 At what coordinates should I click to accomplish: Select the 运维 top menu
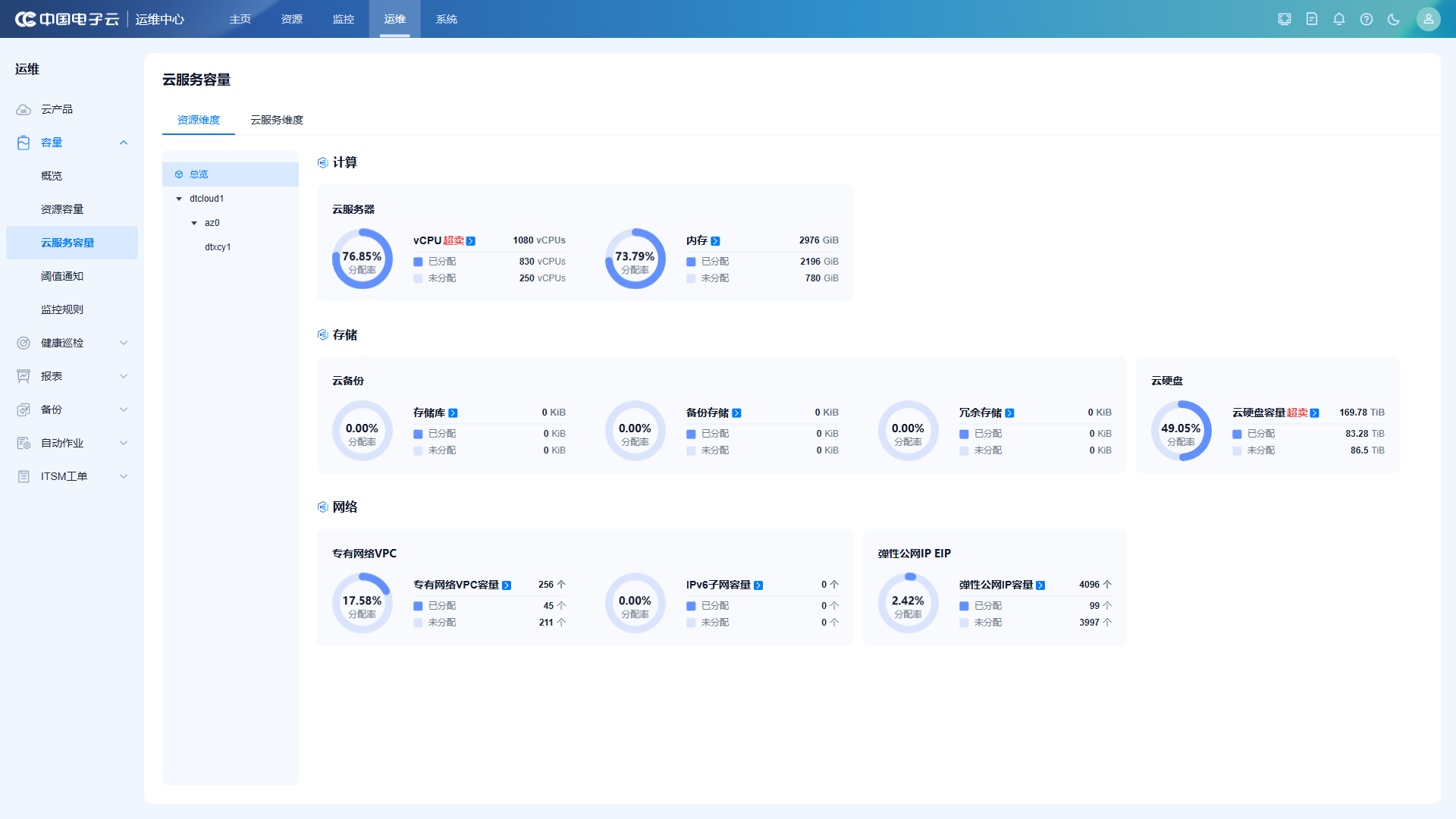pos(395,19)
